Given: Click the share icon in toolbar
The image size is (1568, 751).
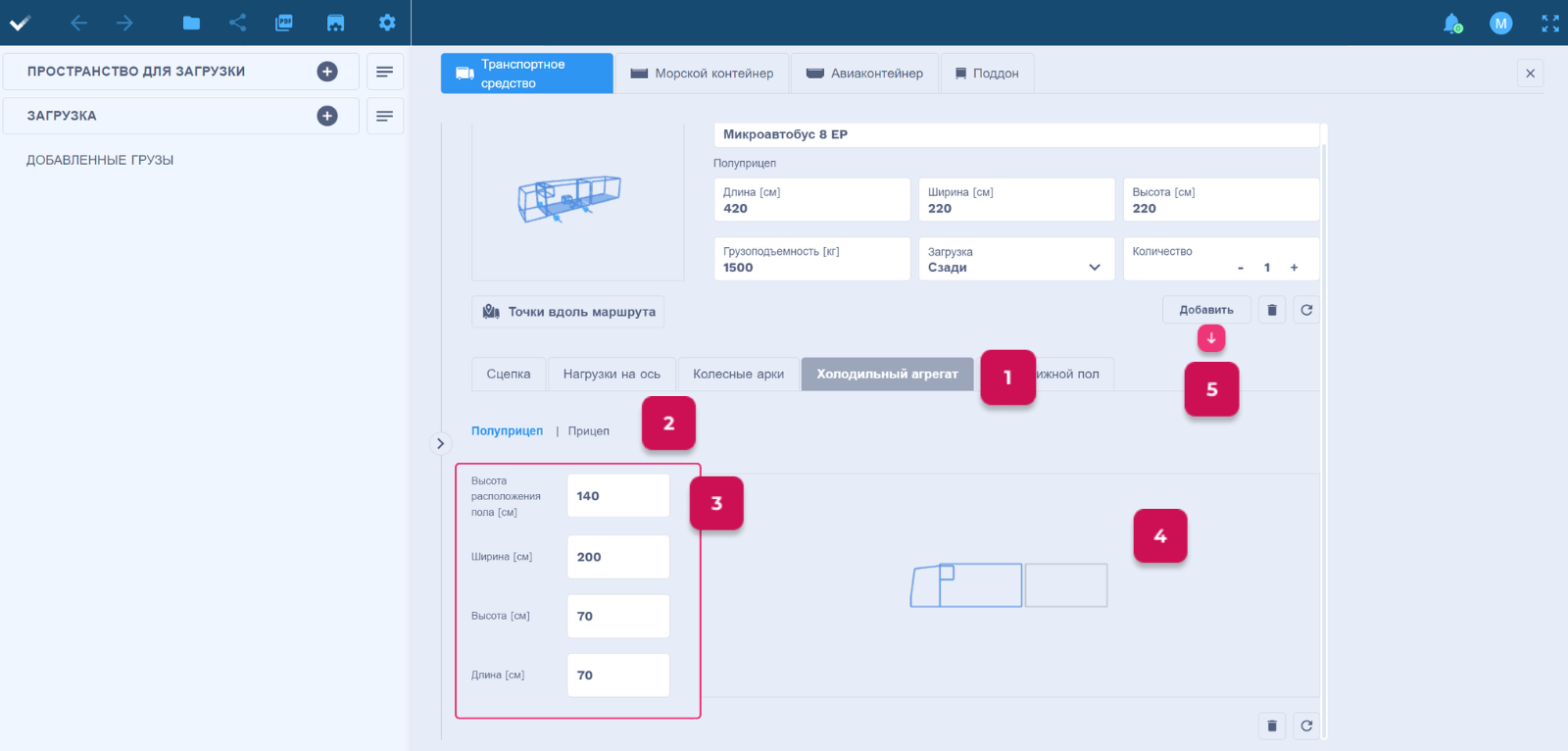Looking at the screenshot, I should coord(237,23).
